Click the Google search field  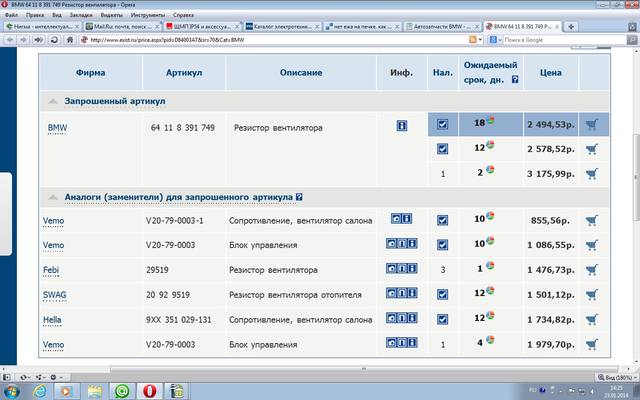pos(563,40)
